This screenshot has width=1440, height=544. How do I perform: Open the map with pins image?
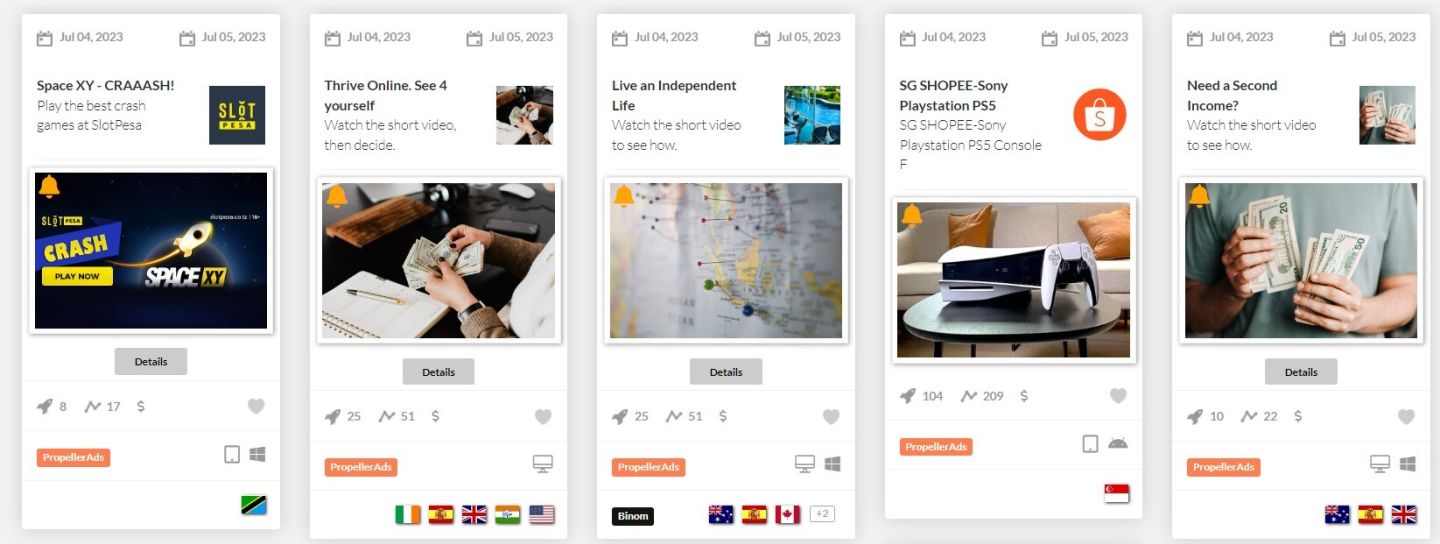click(x=726, y=261)
